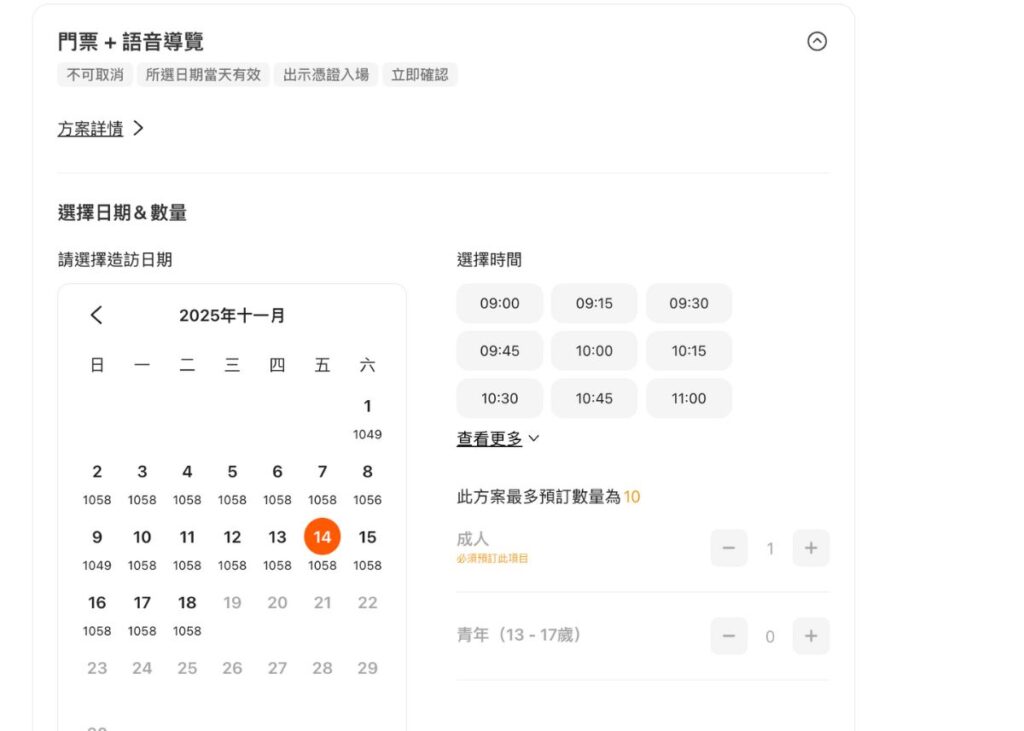Pick the 09:45 time slot
Screen dimensions: 1024x731
click(499, 351)
